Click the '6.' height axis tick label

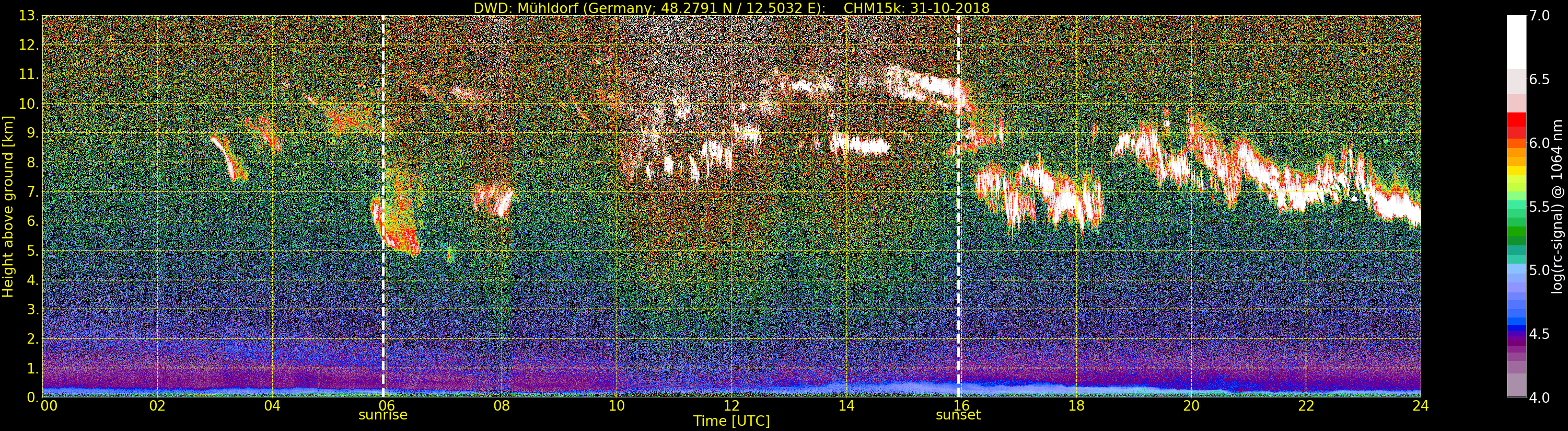32,221
